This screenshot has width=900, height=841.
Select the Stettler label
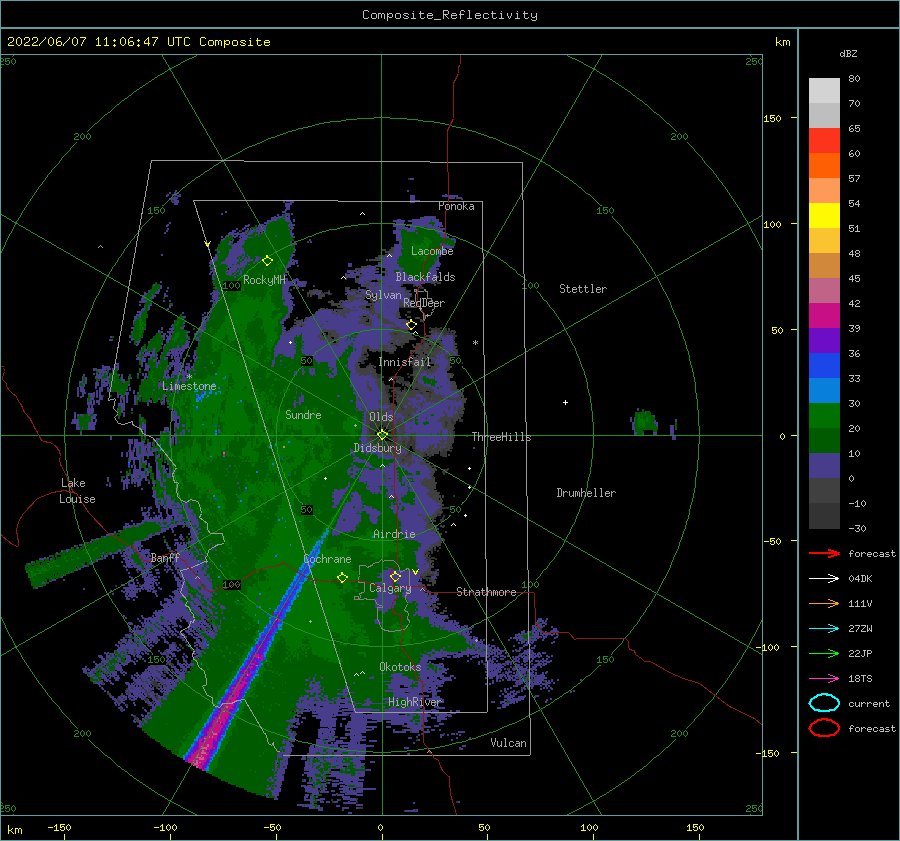[x=583, y=289]
